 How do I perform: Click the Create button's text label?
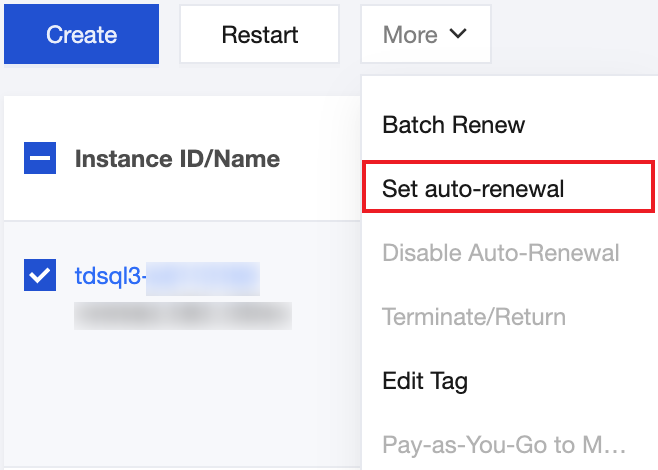[x=81, y=34]
